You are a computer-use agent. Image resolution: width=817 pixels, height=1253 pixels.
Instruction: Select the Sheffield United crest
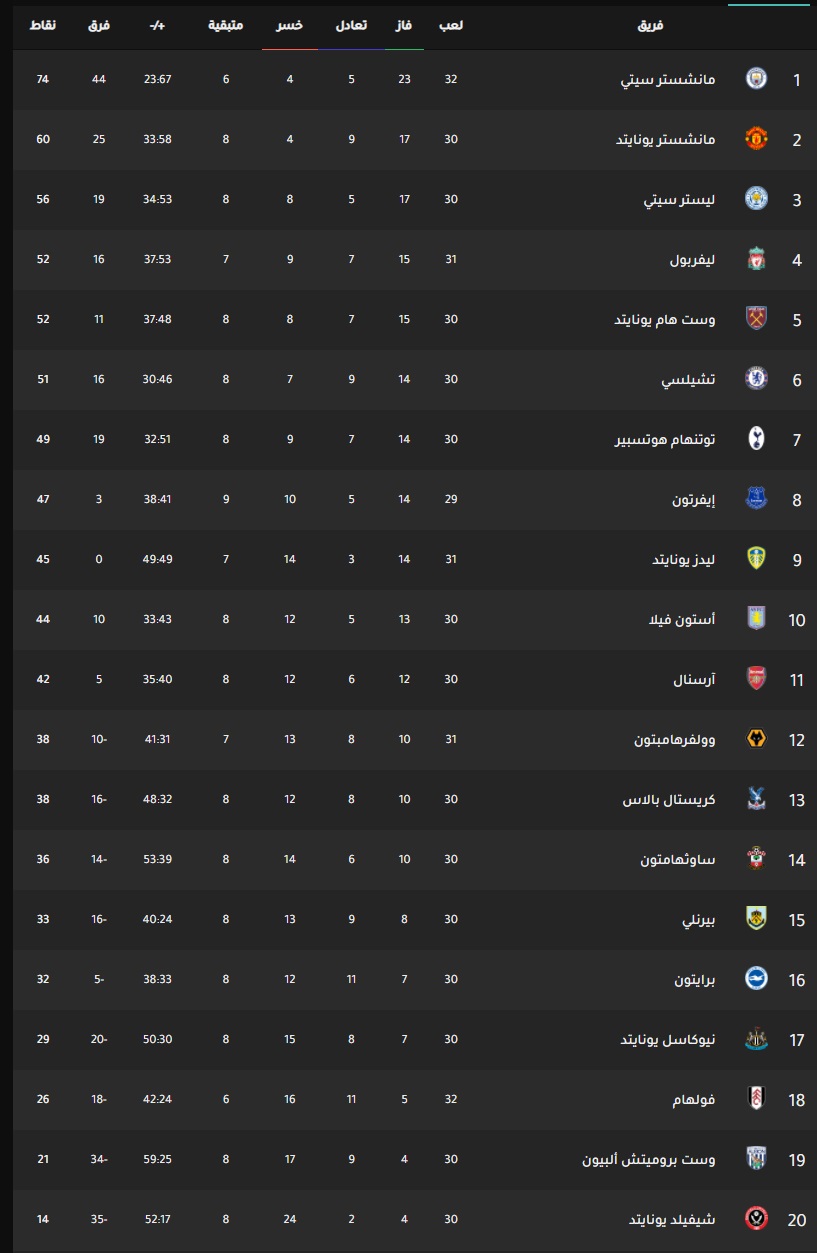[x=757, y=1219]
